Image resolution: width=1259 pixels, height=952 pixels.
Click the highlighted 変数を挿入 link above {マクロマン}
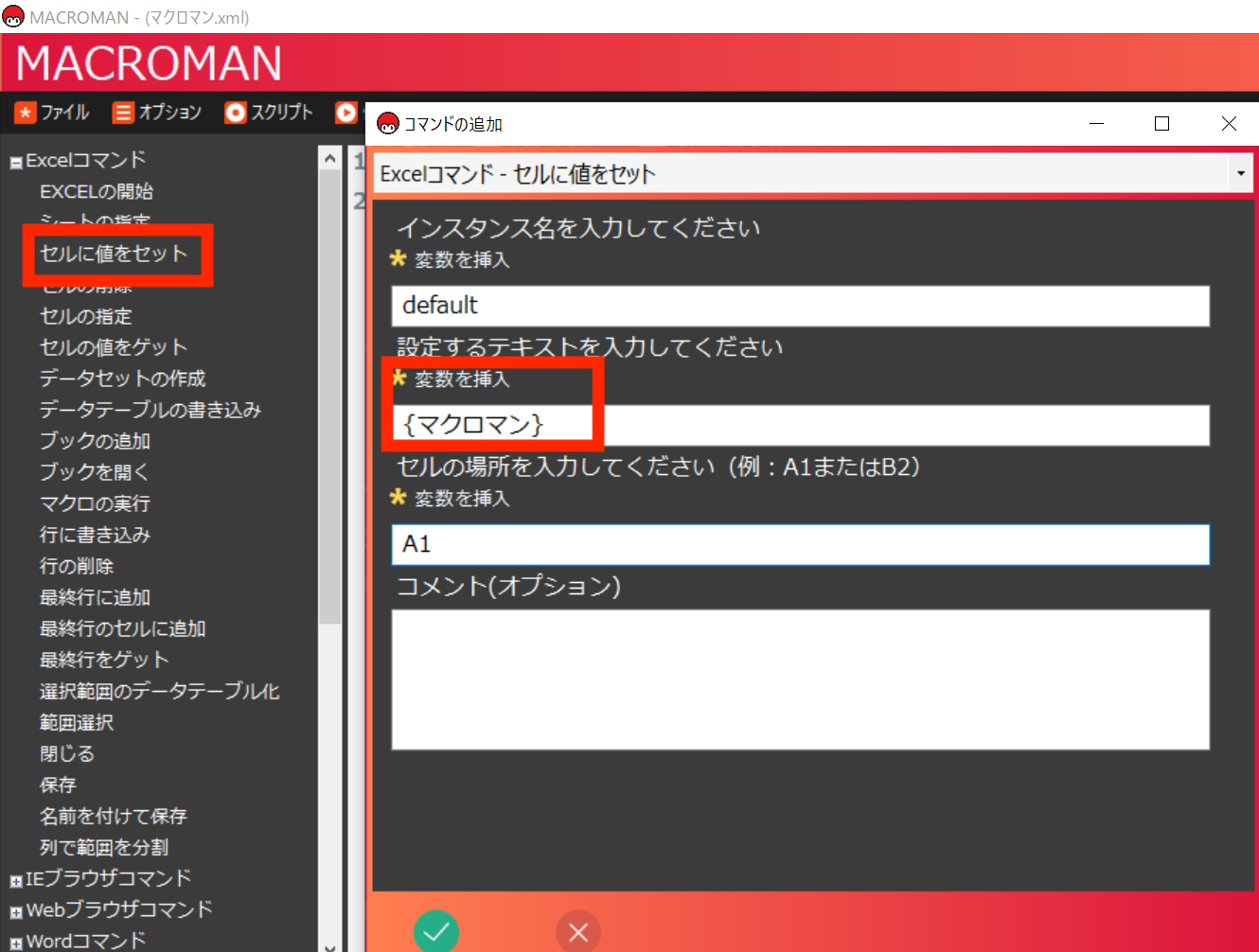tap(462, 380)
